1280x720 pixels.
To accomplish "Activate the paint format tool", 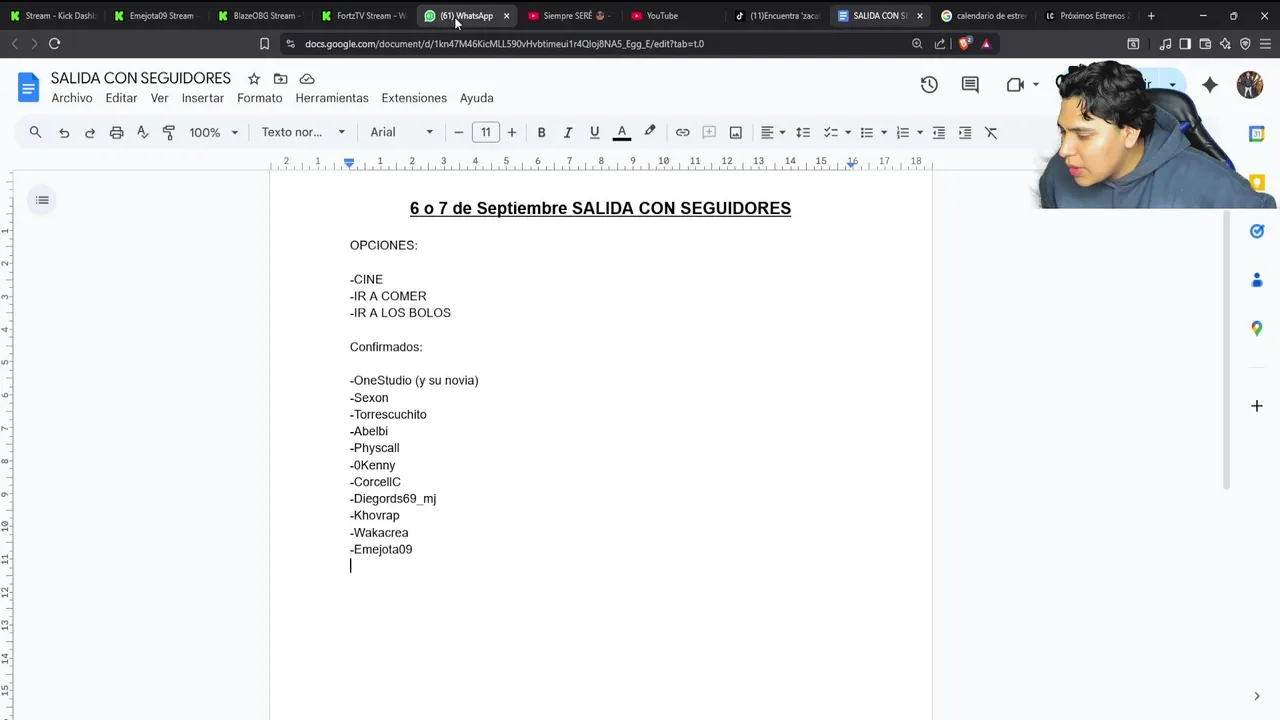I will click(168, 132).
